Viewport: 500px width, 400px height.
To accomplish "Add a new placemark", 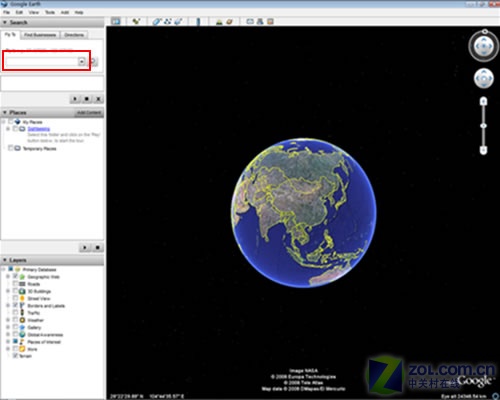I will point(136,21).
